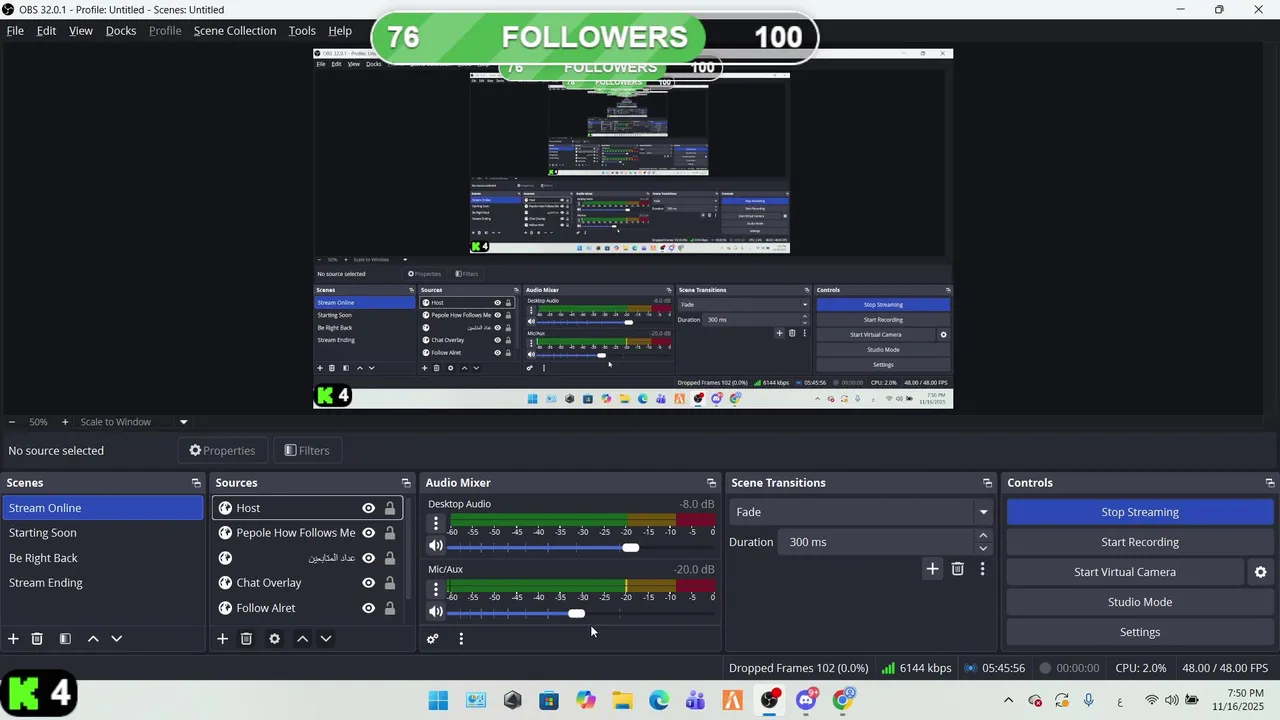1280x720 pixels.
Task: Add a configurable transition with plus icon
Action: point(932,569)
